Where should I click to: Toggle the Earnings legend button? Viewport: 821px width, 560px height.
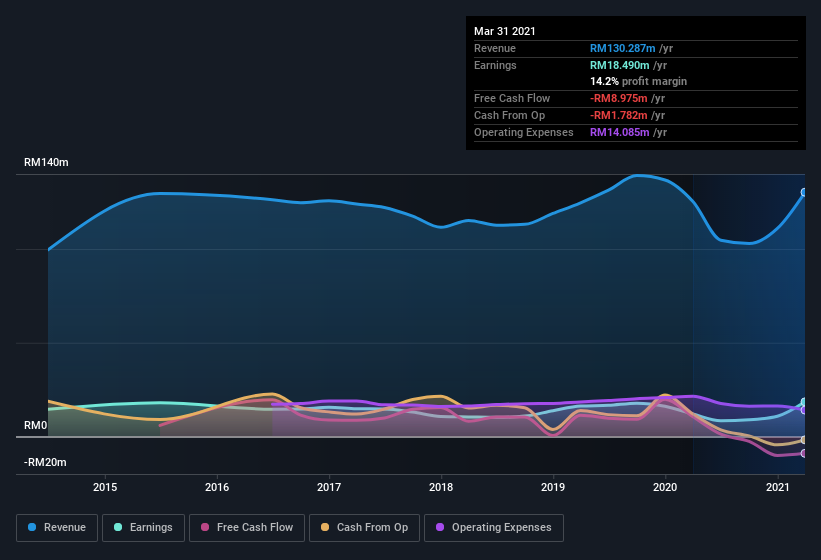click(x=143, y=528)
